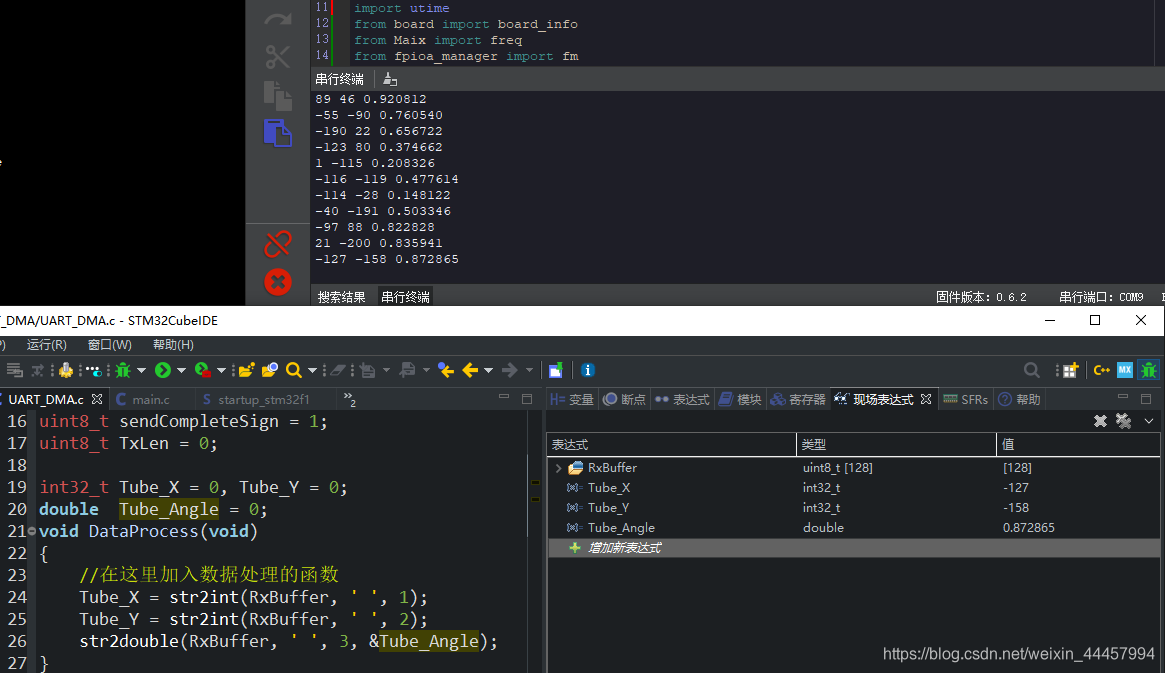This screenshot has height=673, width=1165.
Task: Maximize the editor area pane
Action: point(528,399)
